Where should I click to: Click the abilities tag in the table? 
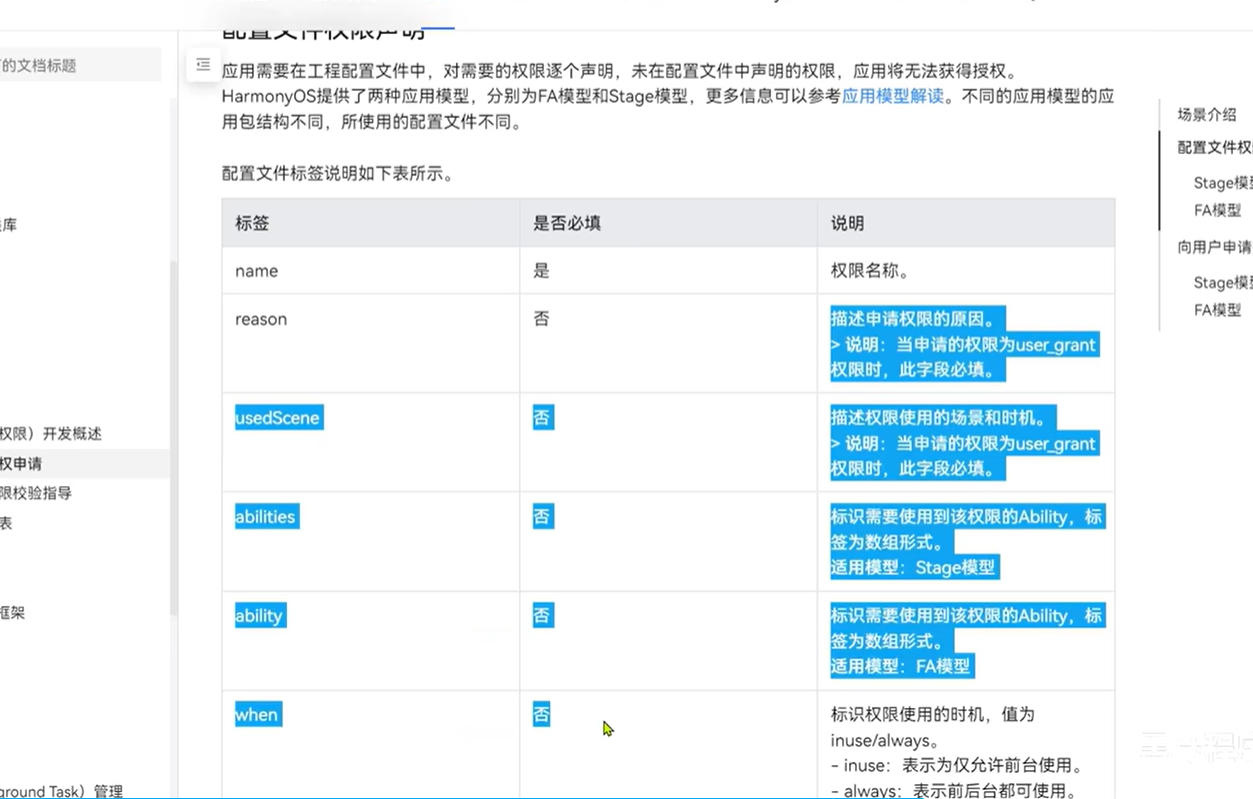point(265,517)
